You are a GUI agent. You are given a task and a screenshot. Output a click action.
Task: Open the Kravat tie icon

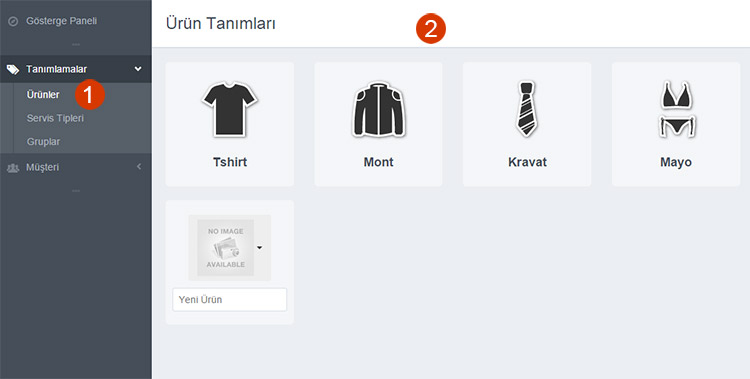point(527,109)
